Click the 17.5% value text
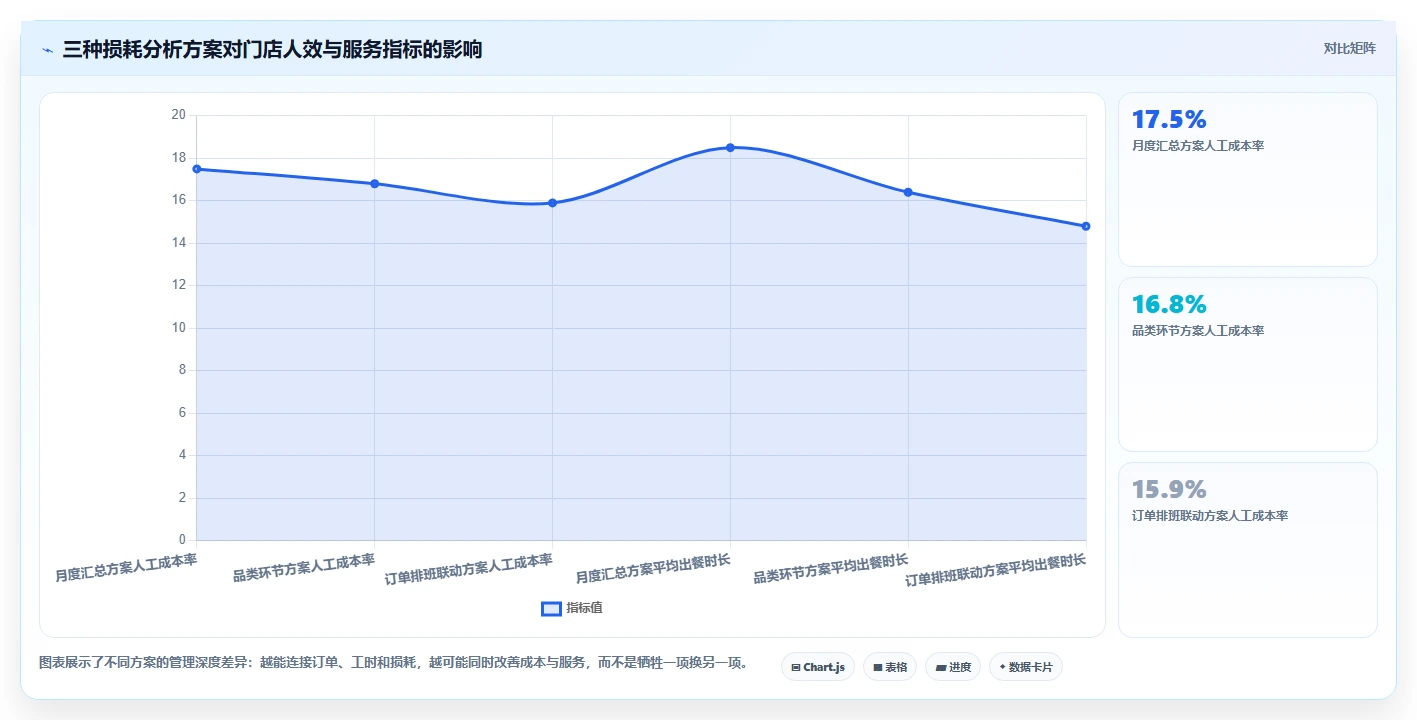1417x720 pixels. pyautogui.click(x=1169, y=120)
